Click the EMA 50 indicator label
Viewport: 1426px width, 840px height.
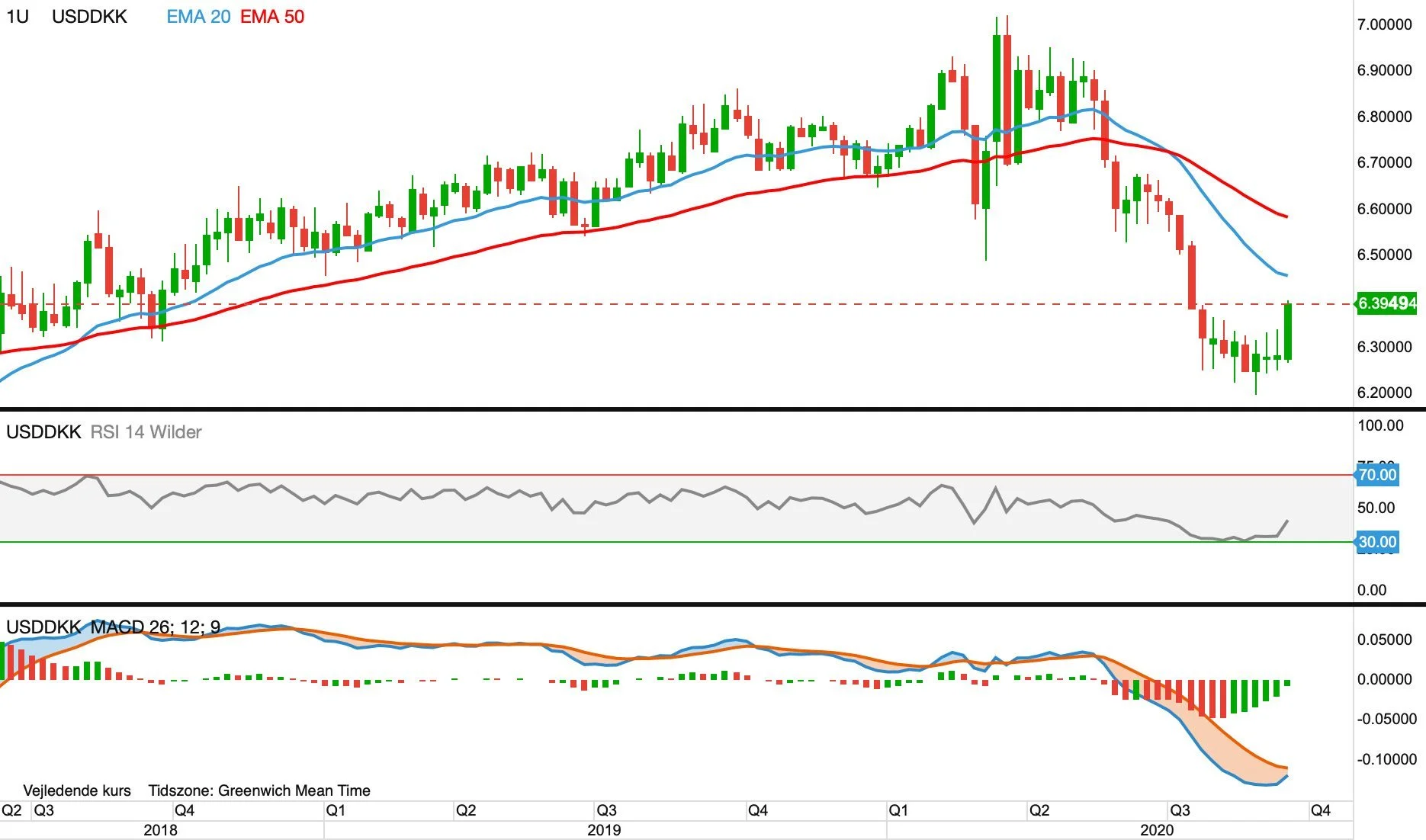[272, 17]
